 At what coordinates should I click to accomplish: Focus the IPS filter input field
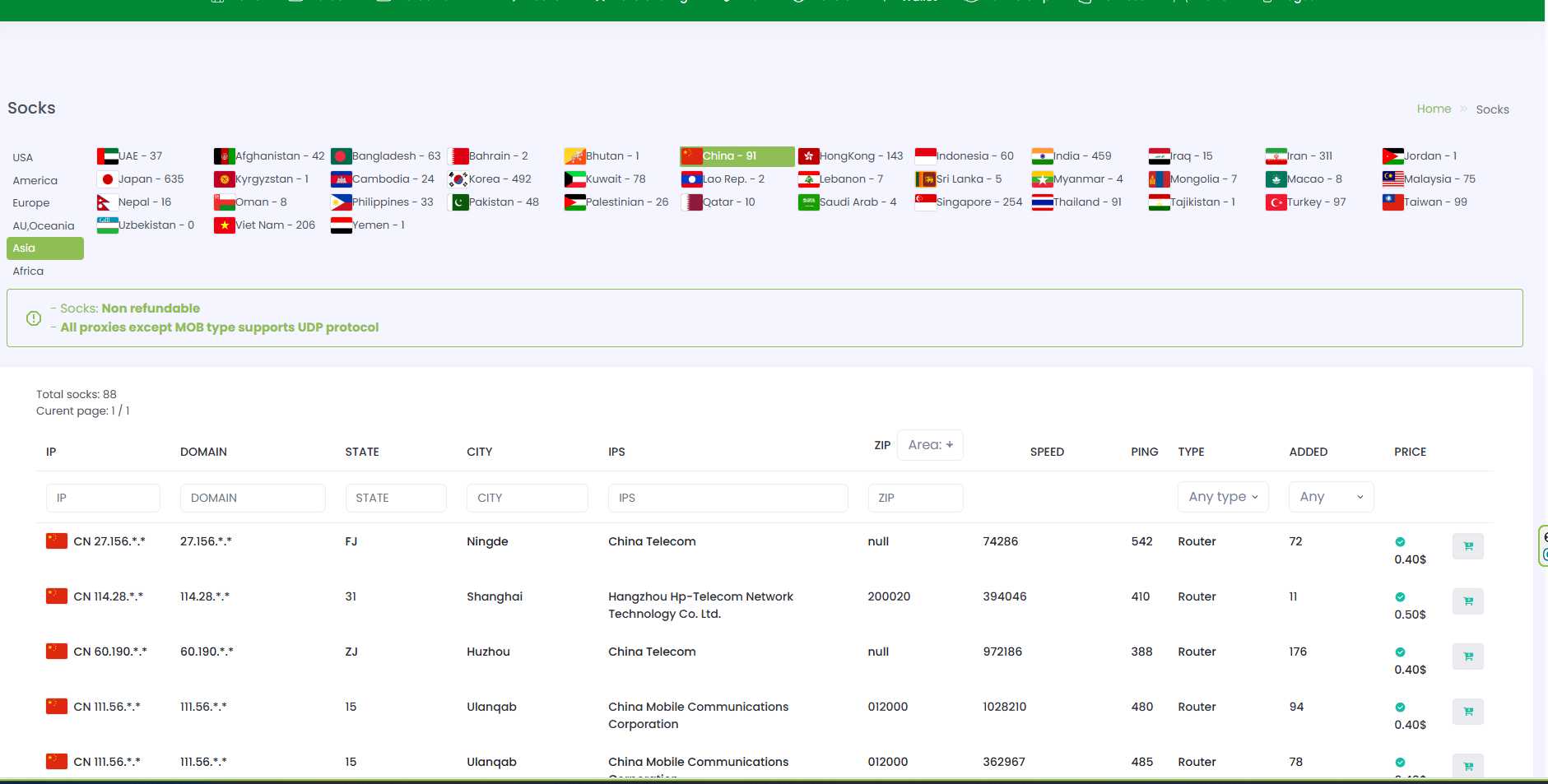tap(728, 499)
